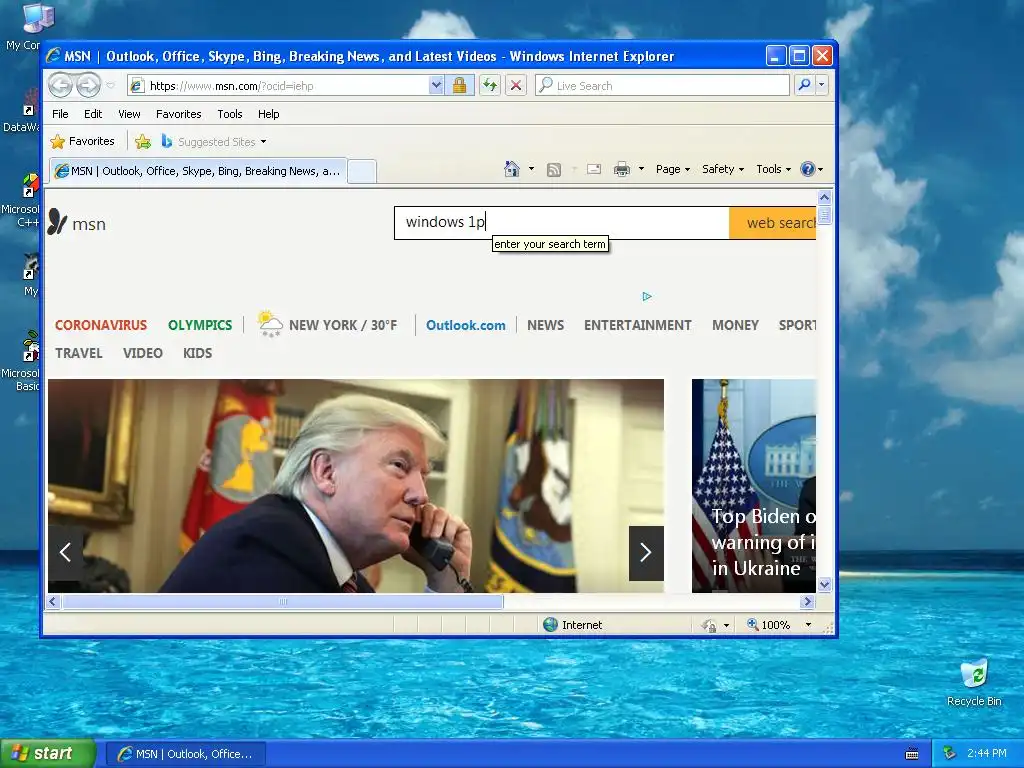Open the TRAVEL section link
The image size is (1024, 768).
pos(78,353)
